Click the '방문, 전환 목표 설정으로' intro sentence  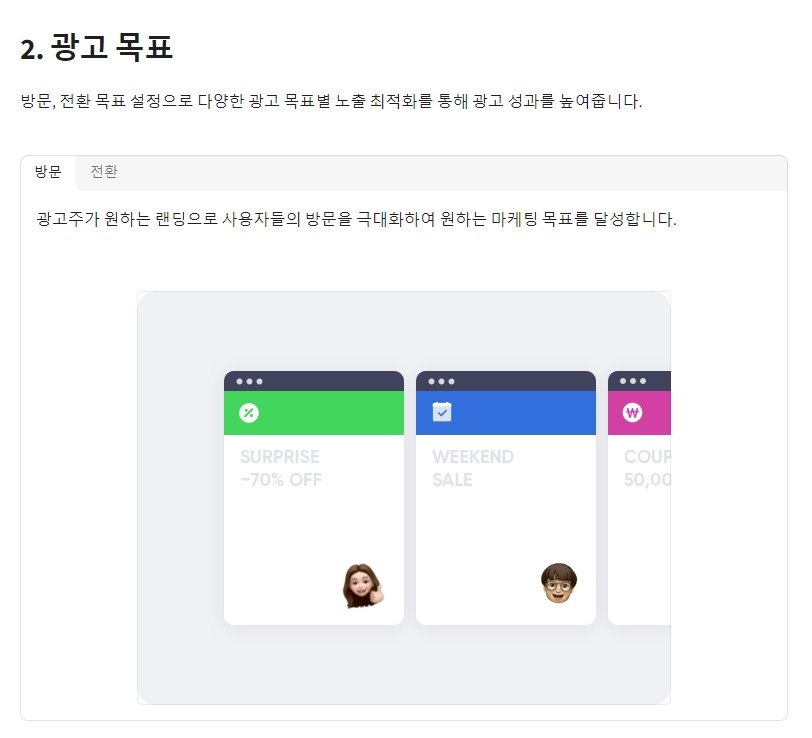pyautogui.click(x=330, y=102)
